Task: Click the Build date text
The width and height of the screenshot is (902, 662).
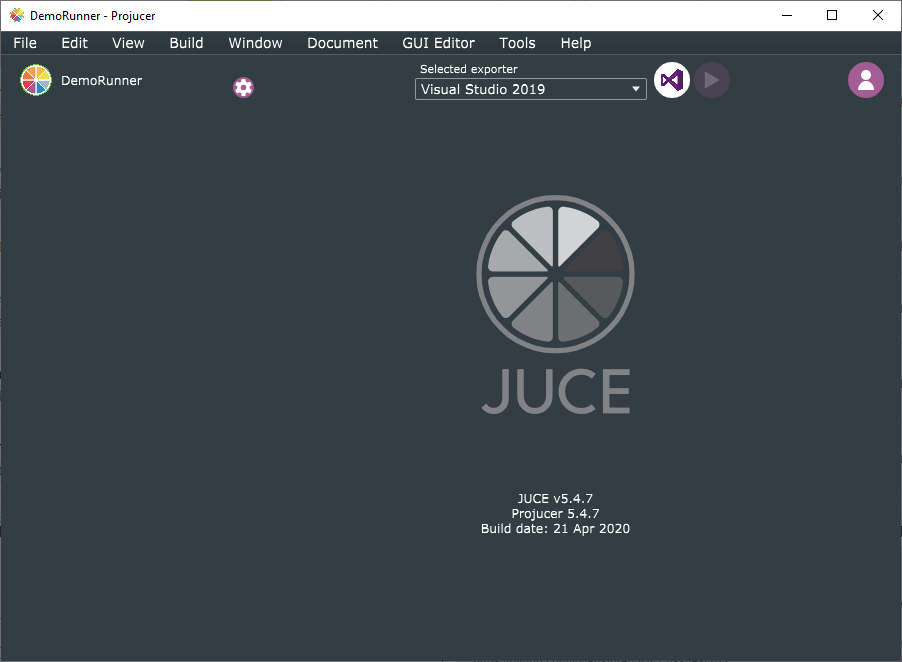Action: [555, 529]
